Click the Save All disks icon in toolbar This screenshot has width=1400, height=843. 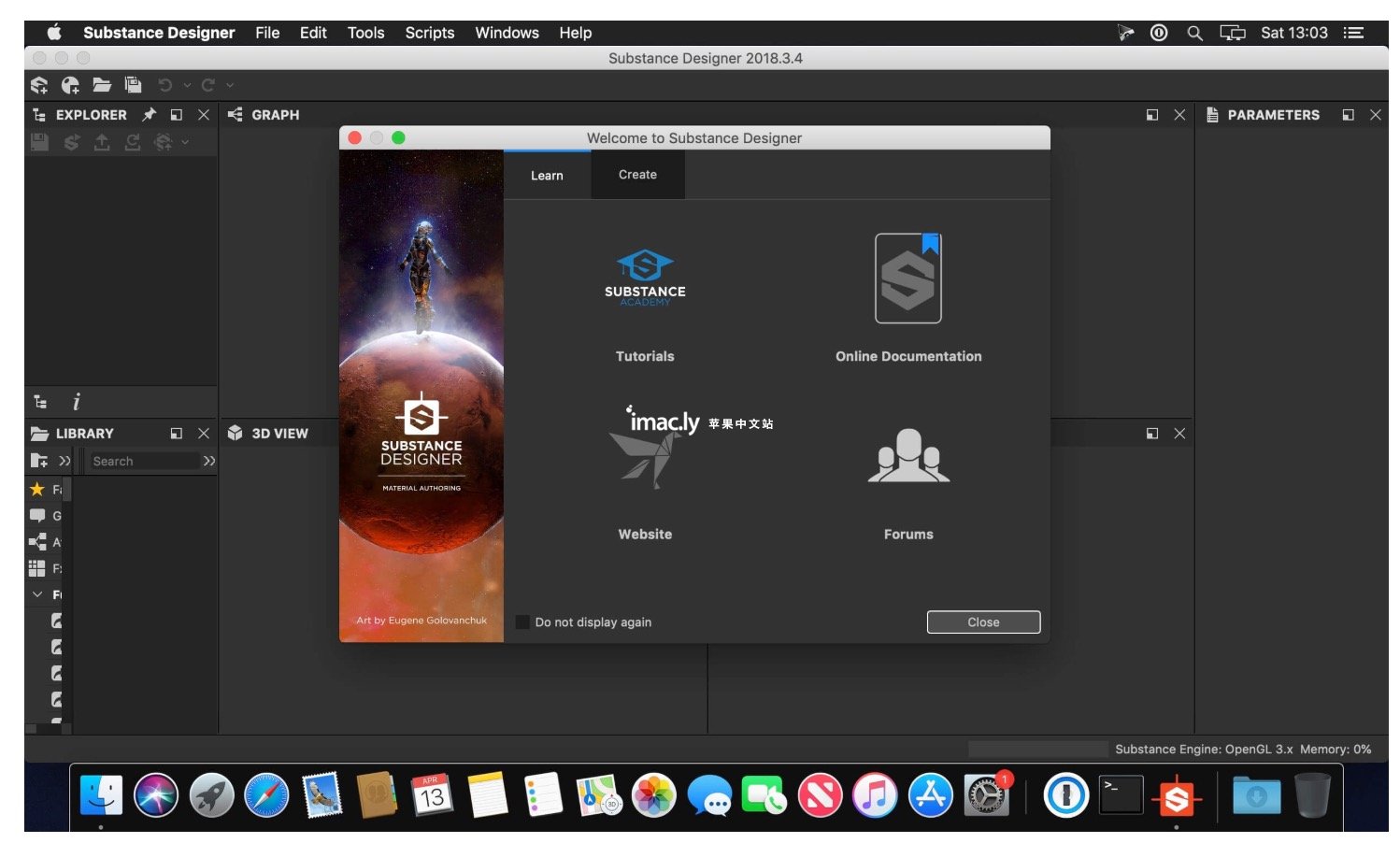[134, 85]
